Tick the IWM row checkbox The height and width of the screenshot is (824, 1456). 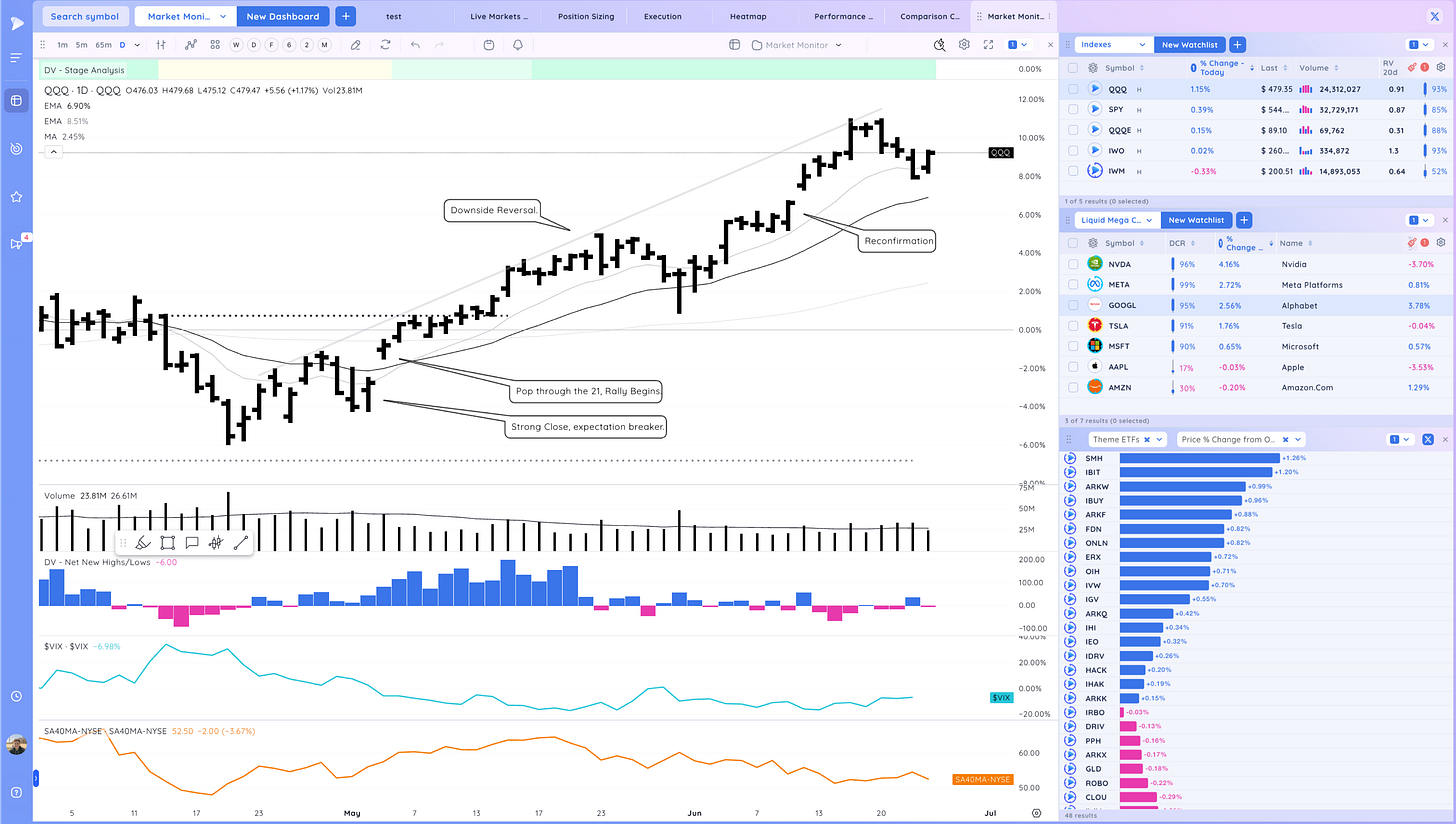click(1073, 171)
